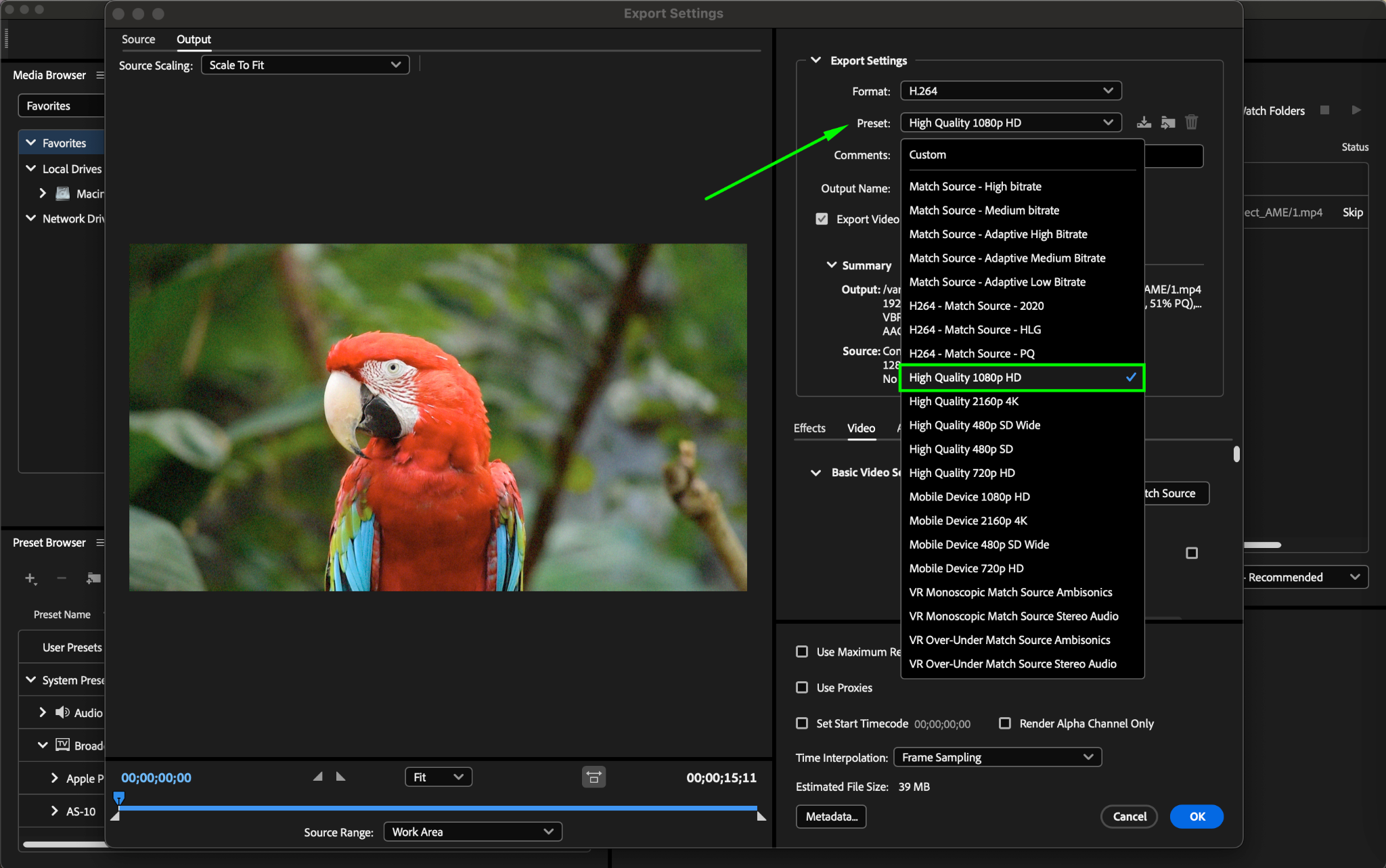Click the Metadata button
The image size is (1386, 868).
[x=831, y=817]
